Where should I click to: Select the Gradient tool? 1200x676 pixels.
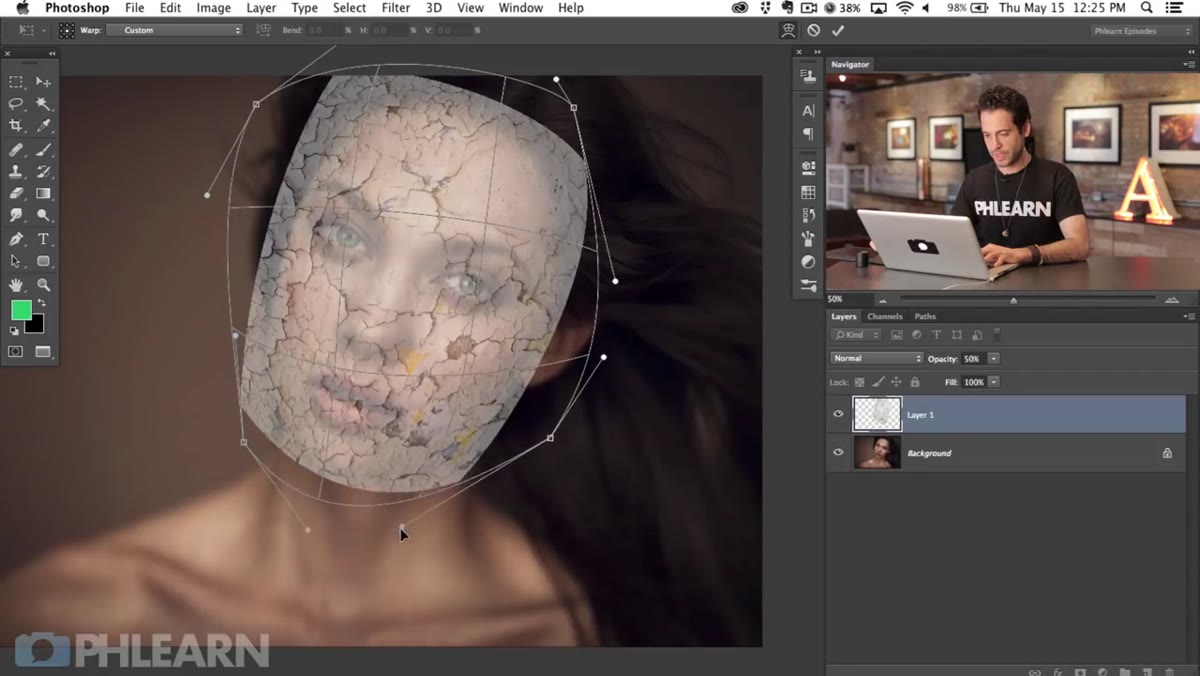(x=43, y=194)
